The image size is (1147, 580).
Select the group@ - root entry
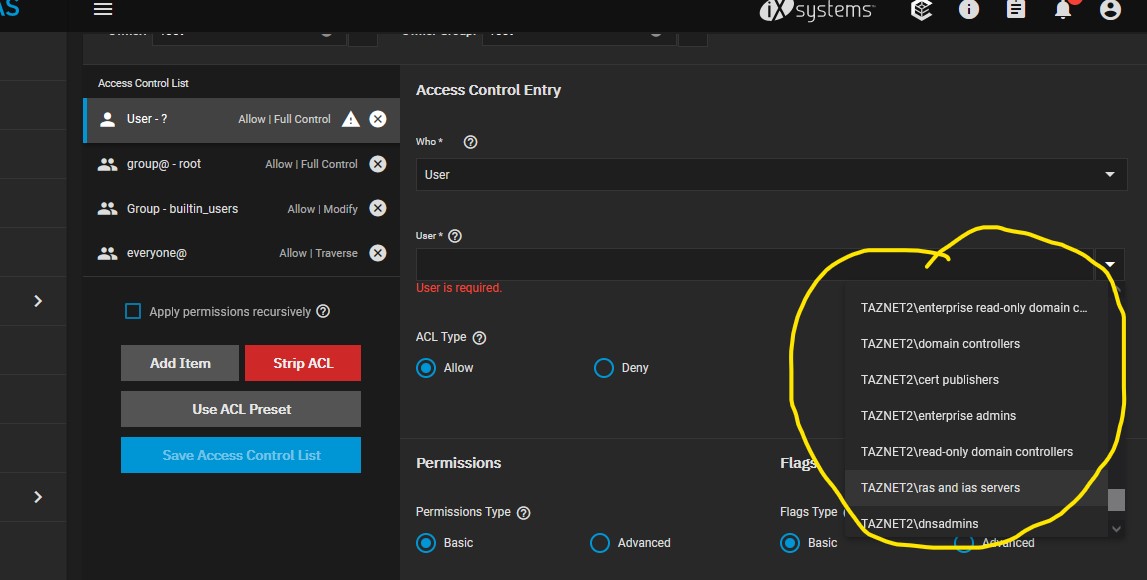pyautogui.click(x=241, y=165)
